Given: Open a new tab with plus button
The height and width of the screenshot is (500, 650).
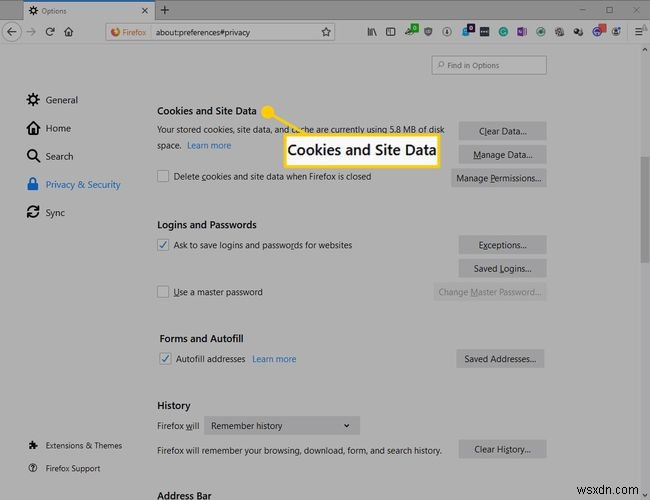Looking at the screenshot, I should [165, 10].
